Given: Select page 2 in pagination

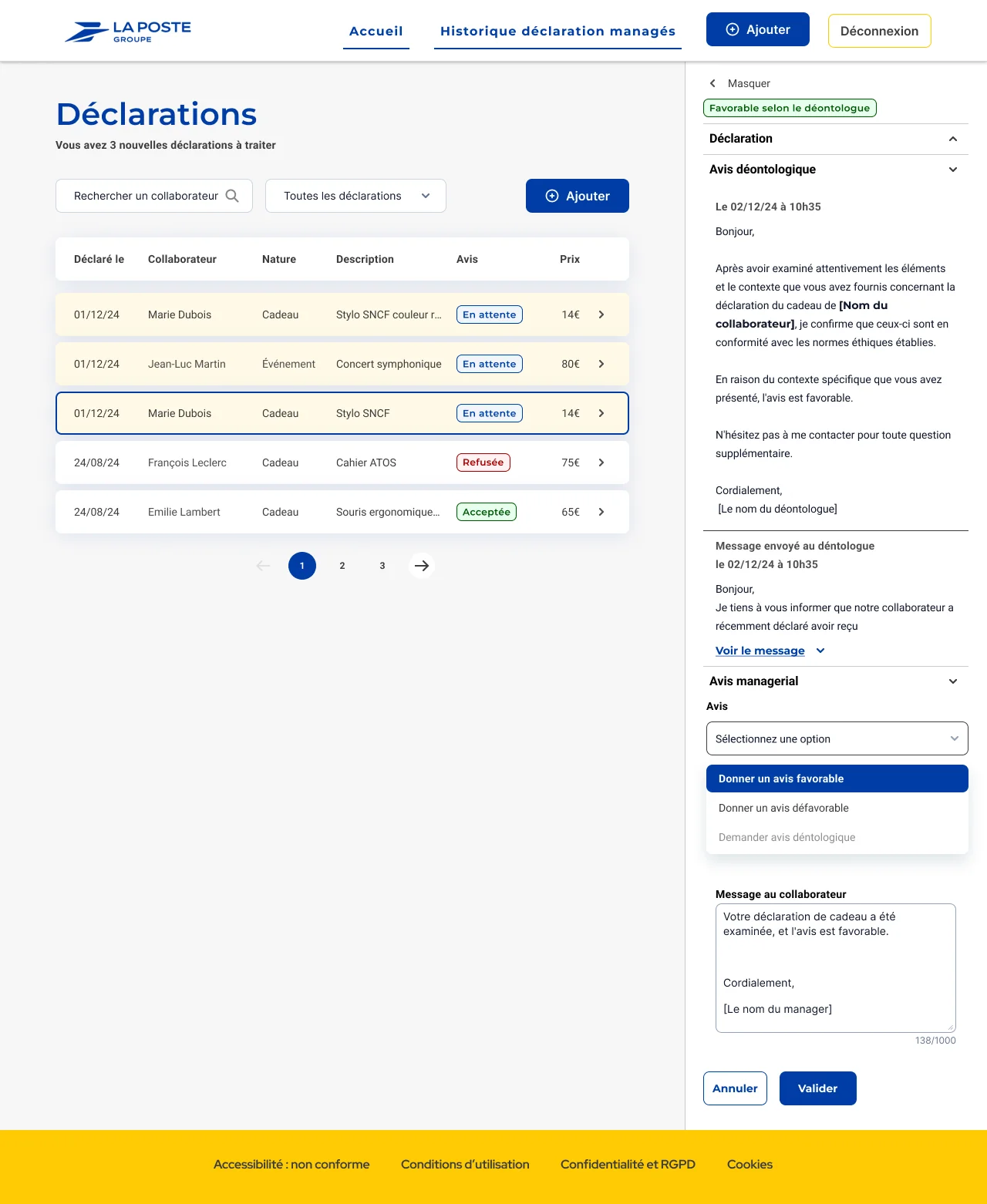Looking at the screenshot, I should tap(342, 566).
